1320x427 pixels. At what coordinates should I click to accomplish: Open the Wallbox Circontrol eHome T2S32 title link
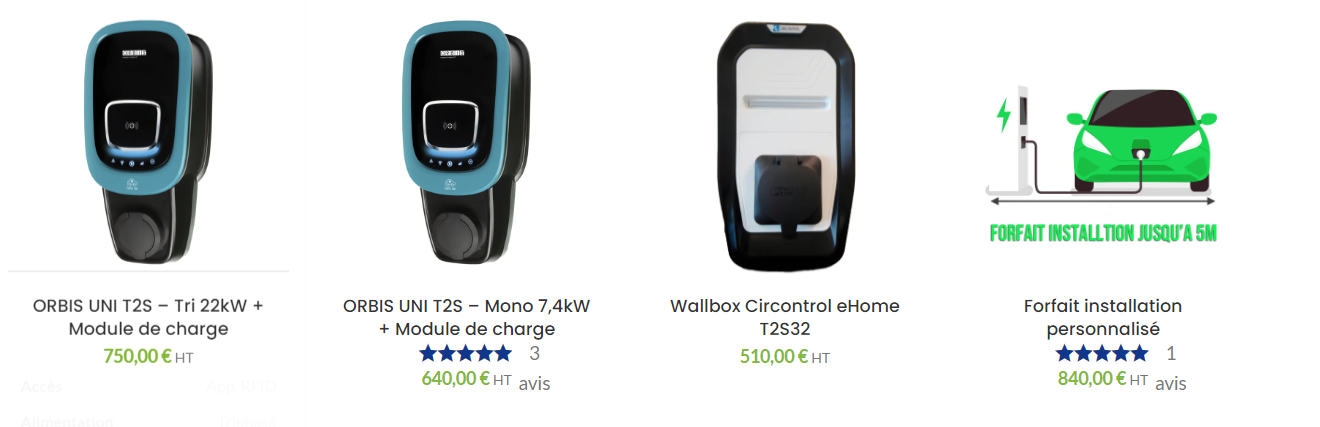coord(785,317)
